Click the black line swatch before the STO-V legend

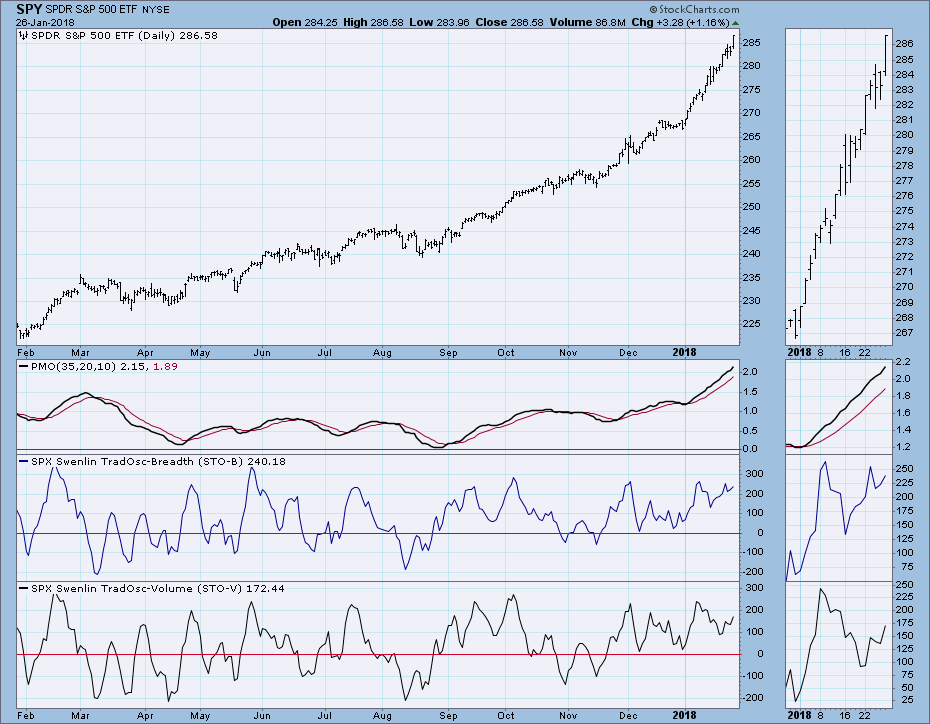[24, 588]
